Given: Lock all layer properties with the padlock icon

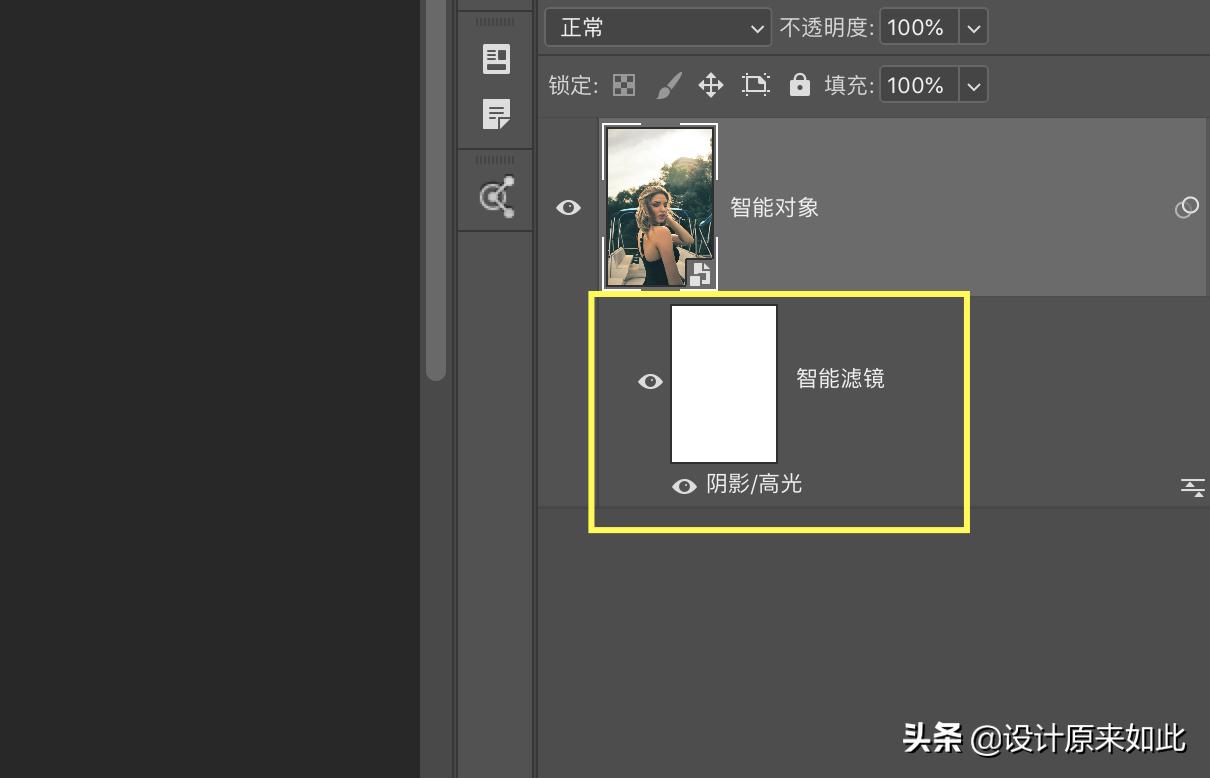Looking at the screenshot, I should click(x=799, y=85).
